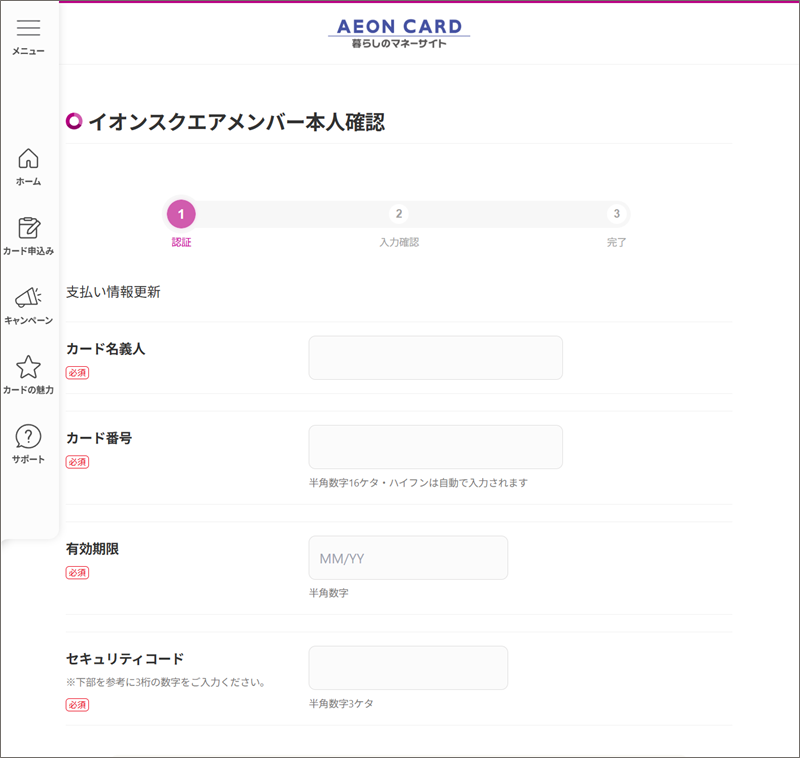
Task: Focus the カード番号 input field
Action: coord(436,447)
